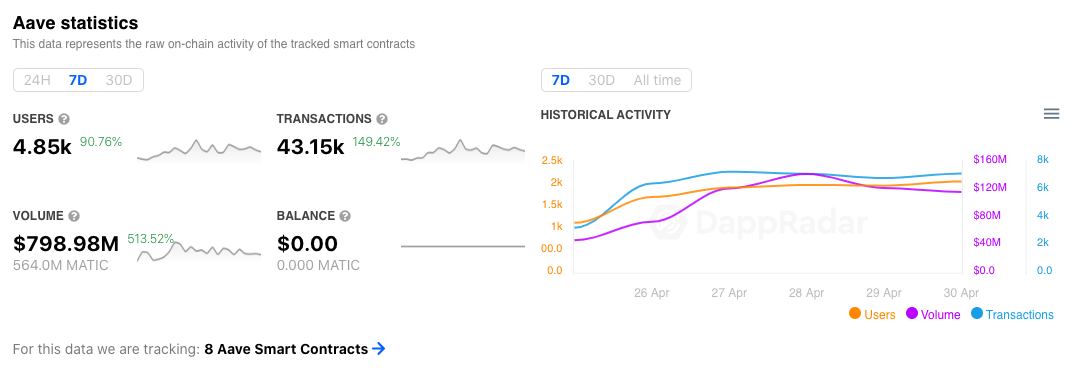Toggle the orange Users legend dot
The height and width of the screenshot is (372, 1081).
[x=855, y=313]
